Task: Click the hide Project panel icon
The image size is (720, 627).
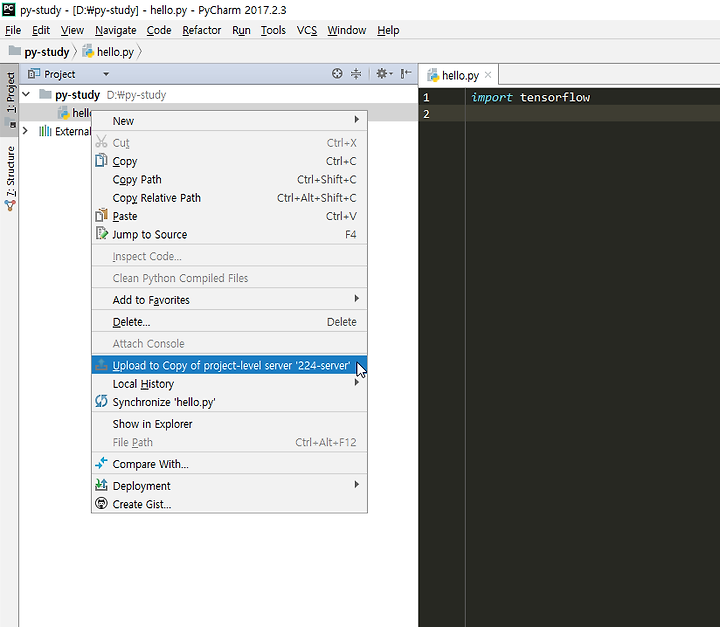Action: click(x=405, y=73)
